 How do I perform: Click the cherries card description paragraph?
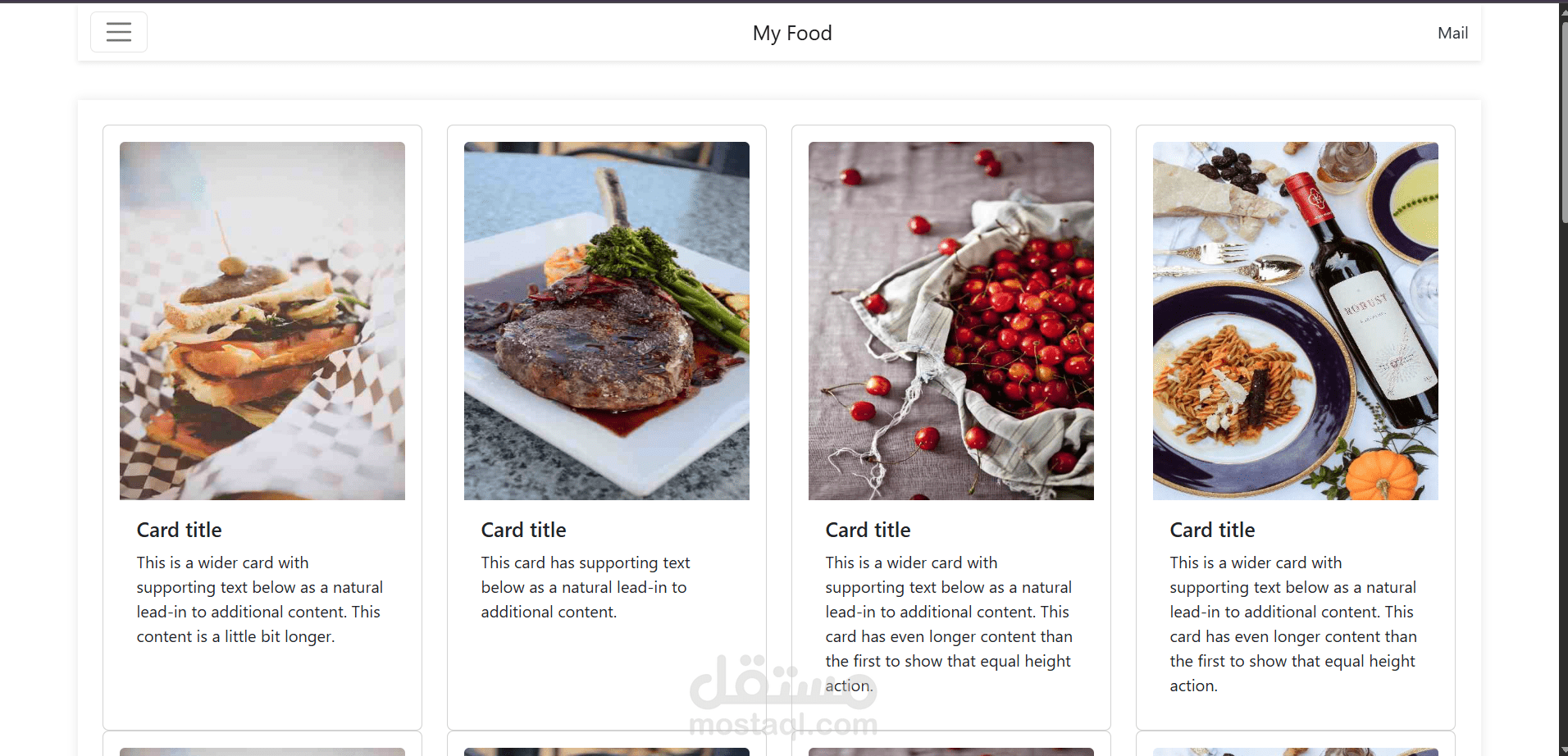click(x=950, y=624)
